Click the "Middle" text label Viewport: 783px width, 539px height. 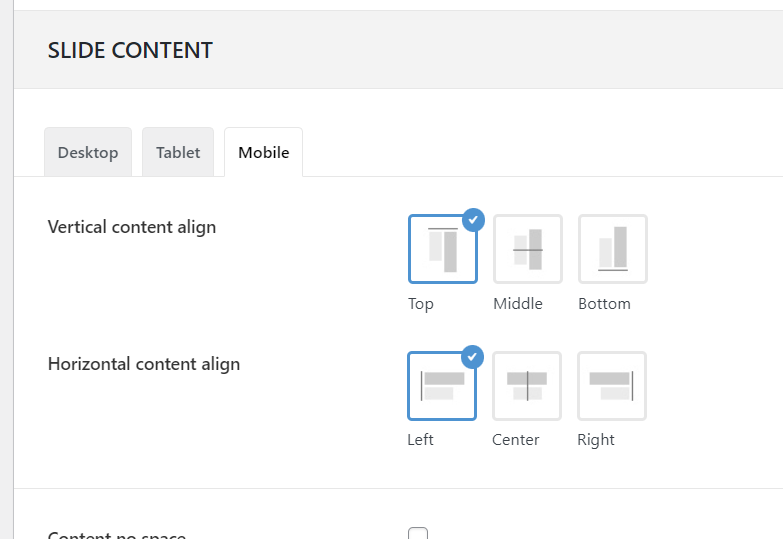518,304
